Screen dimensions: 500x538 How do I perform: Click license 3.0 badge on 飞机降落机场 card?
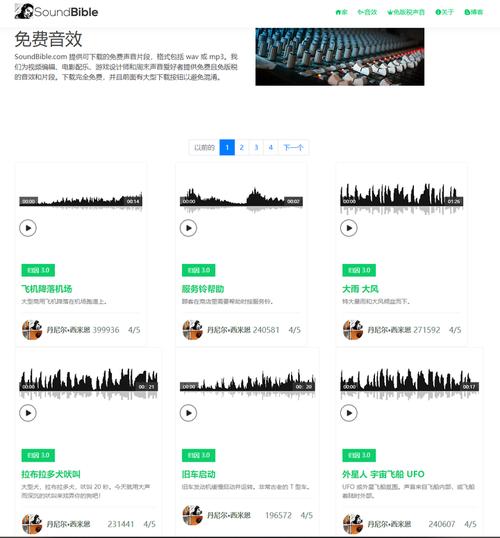click(38, 270)
